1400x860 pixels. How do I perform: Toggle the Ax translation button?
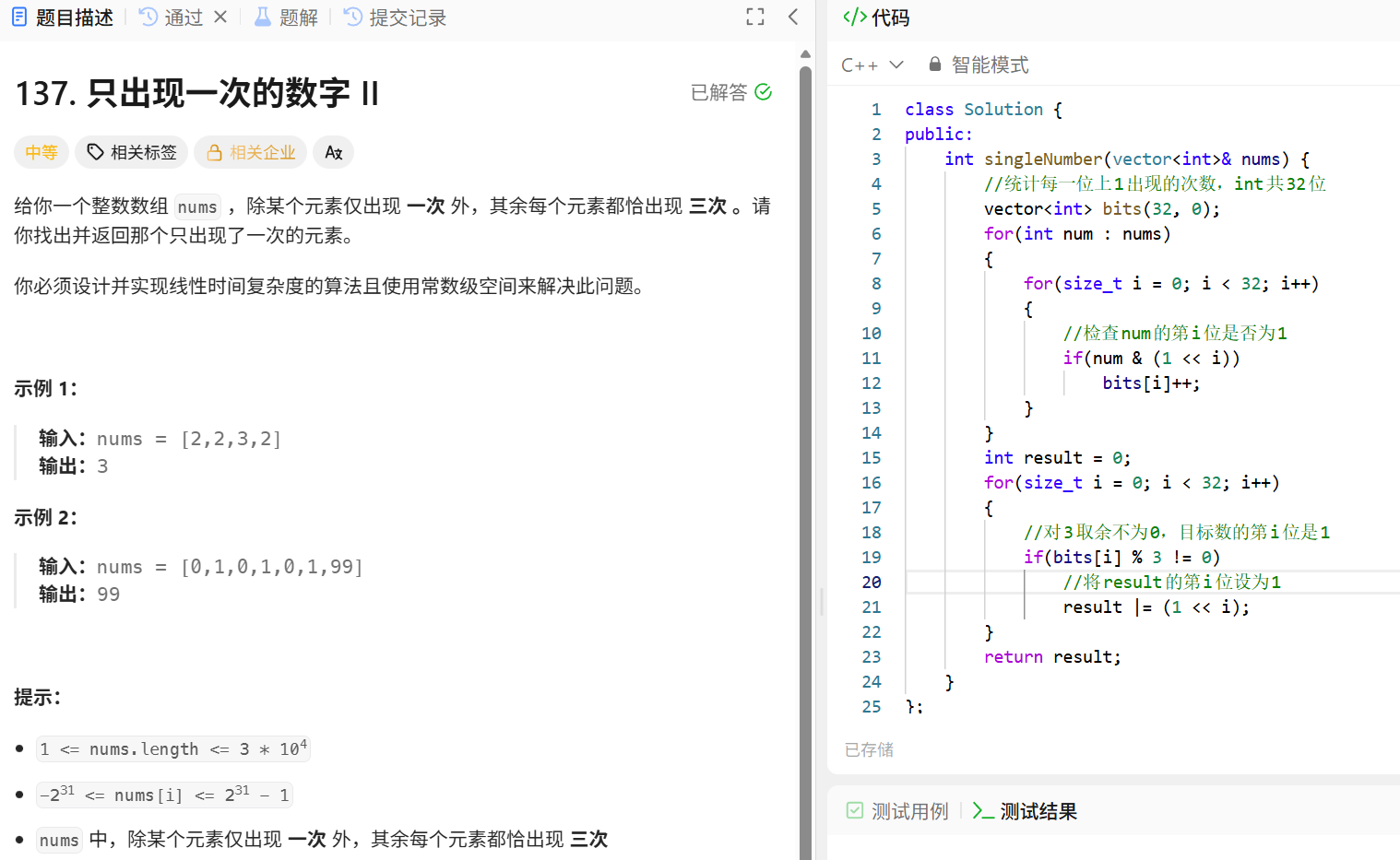pyautogui.click(x=333, y=151)
